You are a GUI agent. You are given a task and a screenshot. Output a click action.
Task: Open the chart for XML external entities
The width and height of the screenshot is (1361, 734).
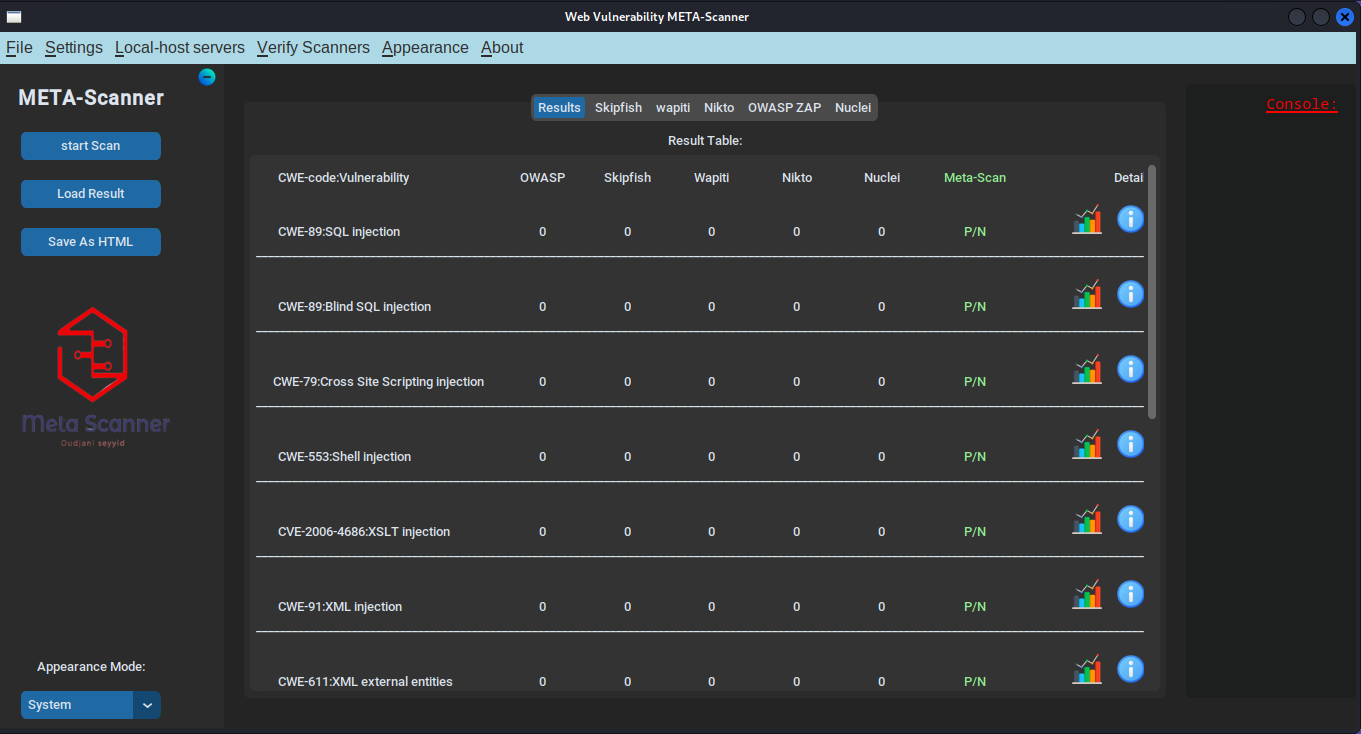click(x=1086, y=668)
